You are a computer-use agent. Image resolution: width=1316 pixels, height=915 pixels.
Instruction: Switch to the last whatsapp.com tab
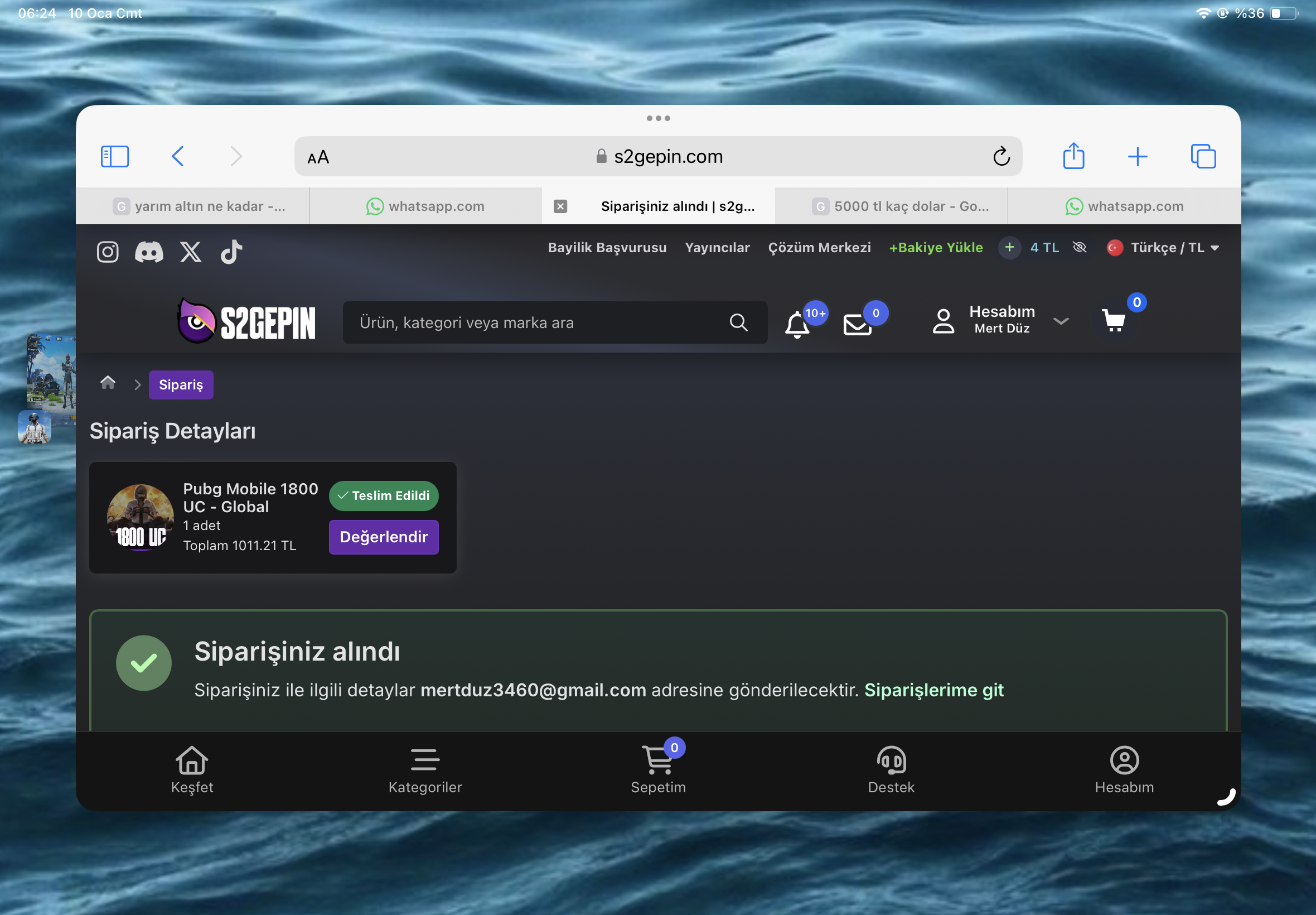coord(1125,206)
